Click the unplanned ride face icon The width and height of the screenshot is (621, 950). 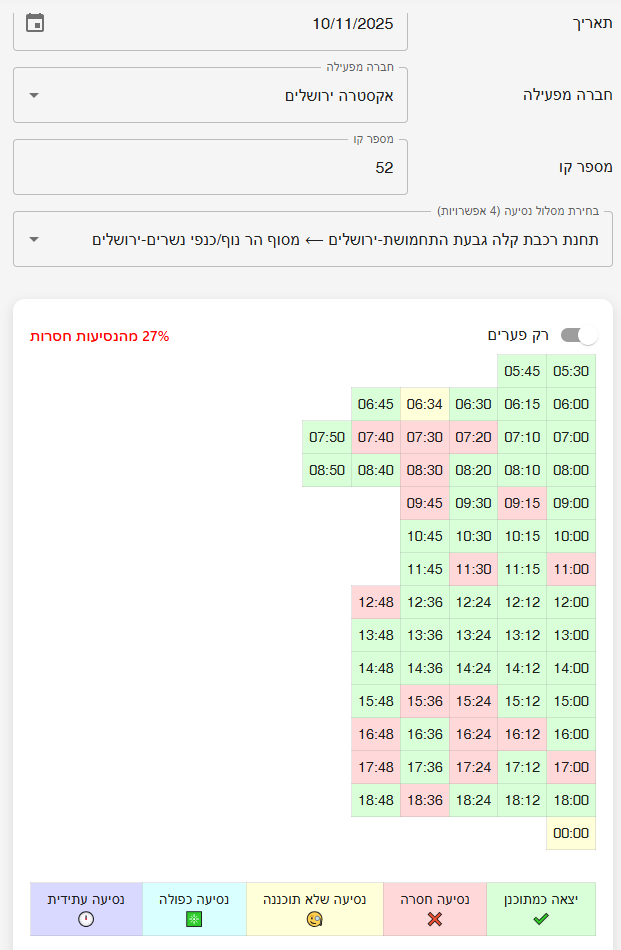314,919
